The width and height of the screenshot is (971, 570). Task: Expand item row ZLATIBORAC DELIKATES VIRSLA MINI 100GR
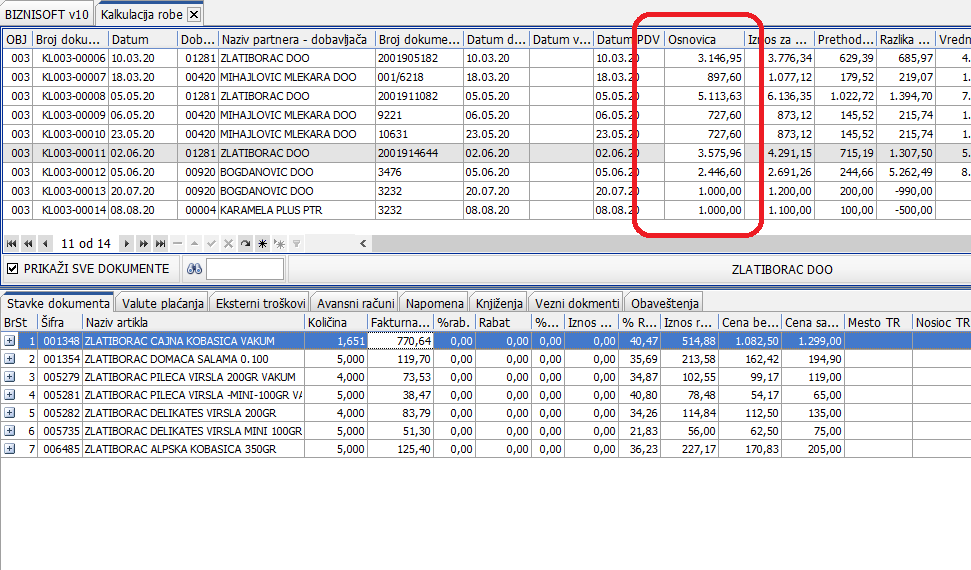click(x=9, y=431)
